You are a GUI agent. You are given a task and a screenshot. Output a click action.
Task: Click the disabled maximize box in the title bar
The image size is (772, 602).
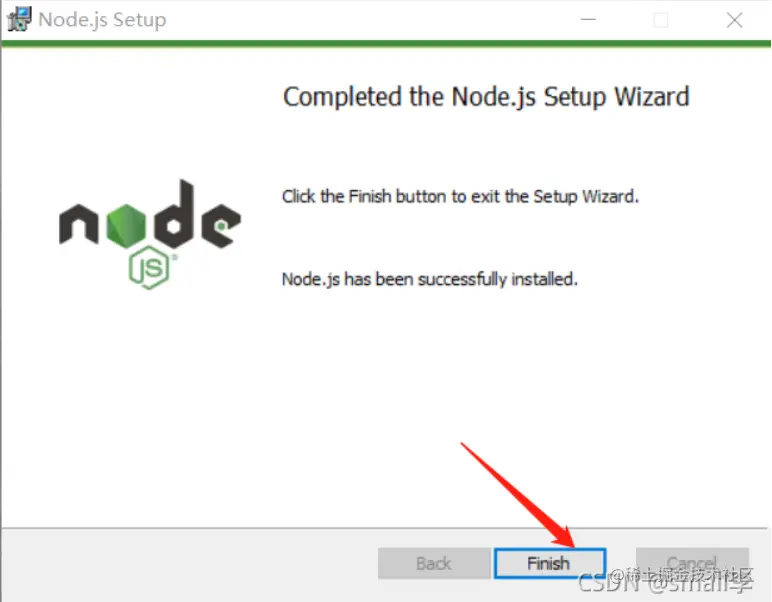(x=660, y=20)
